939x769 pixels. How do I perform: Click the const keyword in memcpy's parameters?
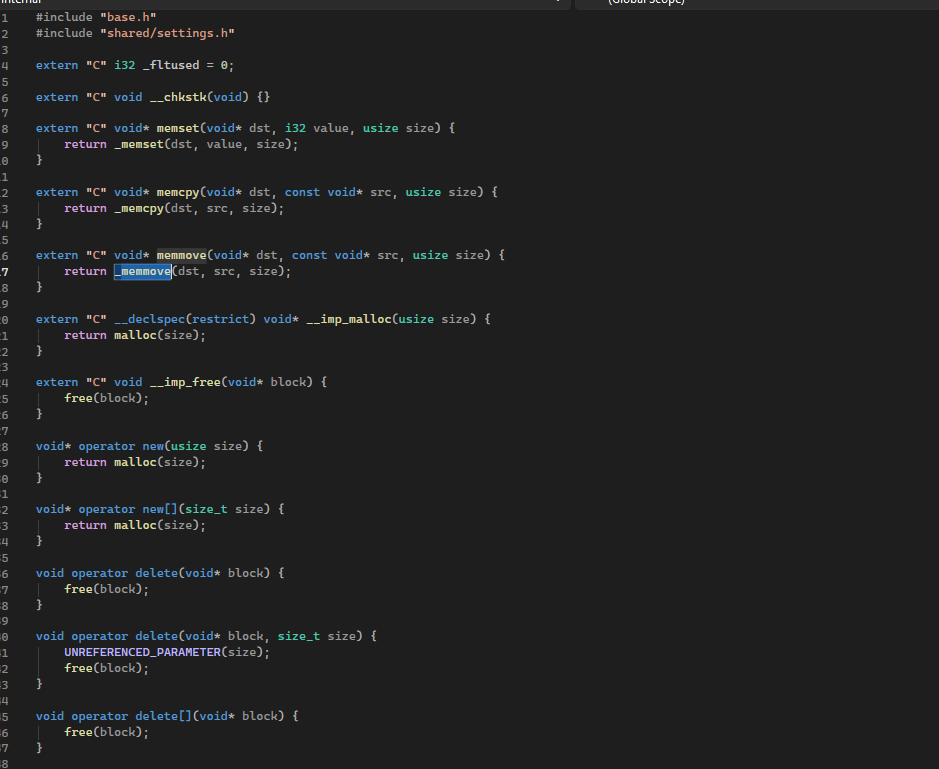click(x=302, y=192)
